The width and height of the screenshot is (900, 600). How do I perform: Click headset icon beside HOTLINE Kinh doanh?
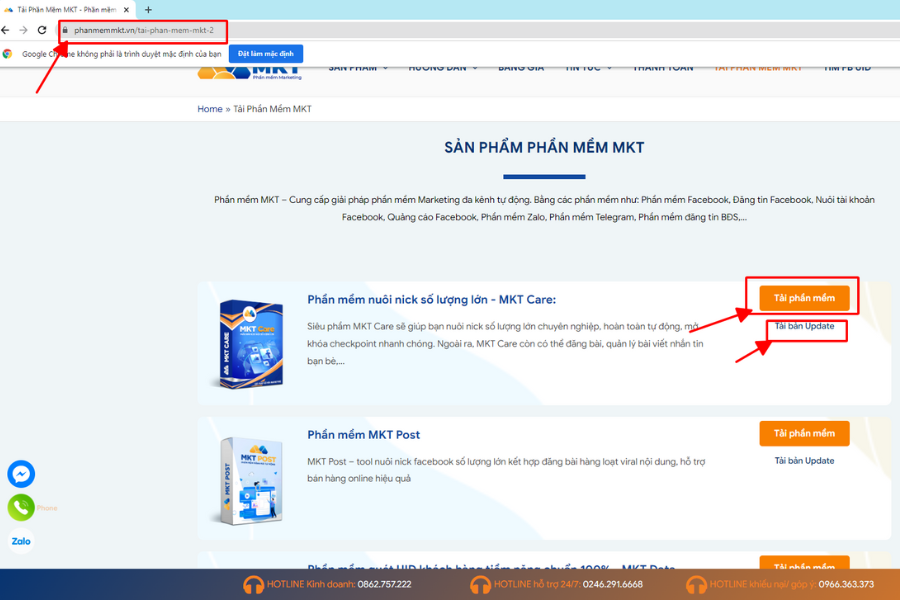pyautogui.click(x=252, y=584)
